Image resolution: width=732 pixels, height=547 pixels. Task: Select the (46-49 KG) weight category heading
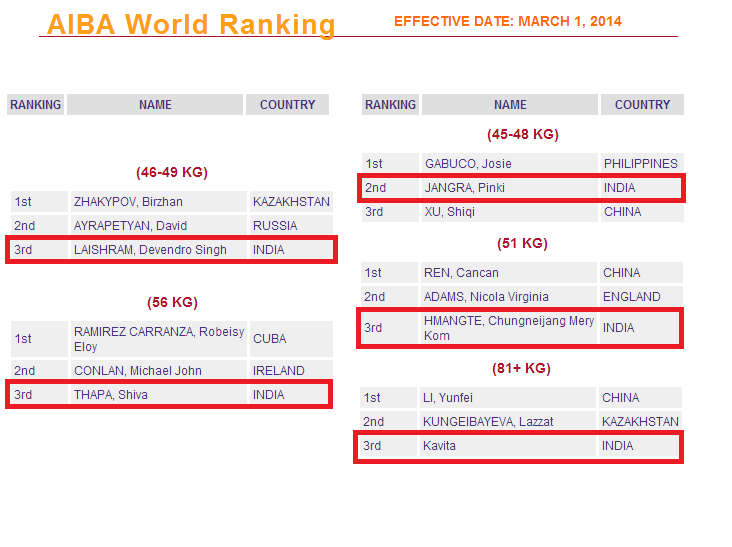(x=171, y=172)
